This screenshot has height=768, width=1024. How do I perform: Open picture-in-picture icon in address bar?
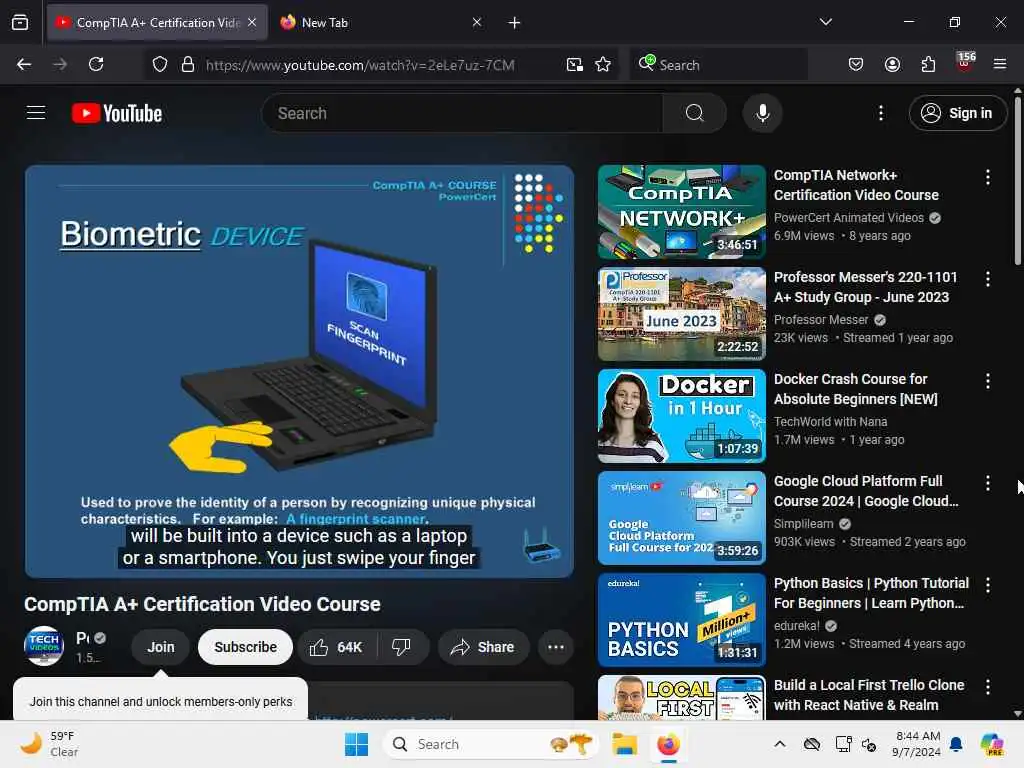click(575, 64)
